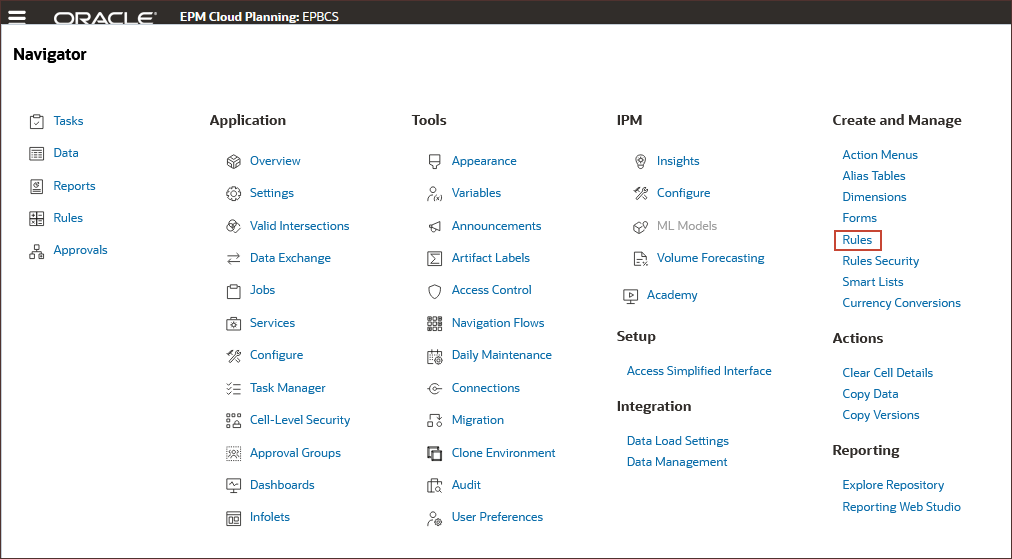
Task: Open the Dashboards link
Action: 282,485
